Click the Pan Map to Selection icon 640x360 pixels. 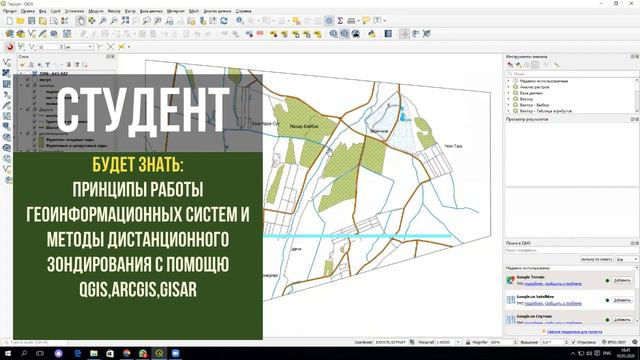coord(92,21)
